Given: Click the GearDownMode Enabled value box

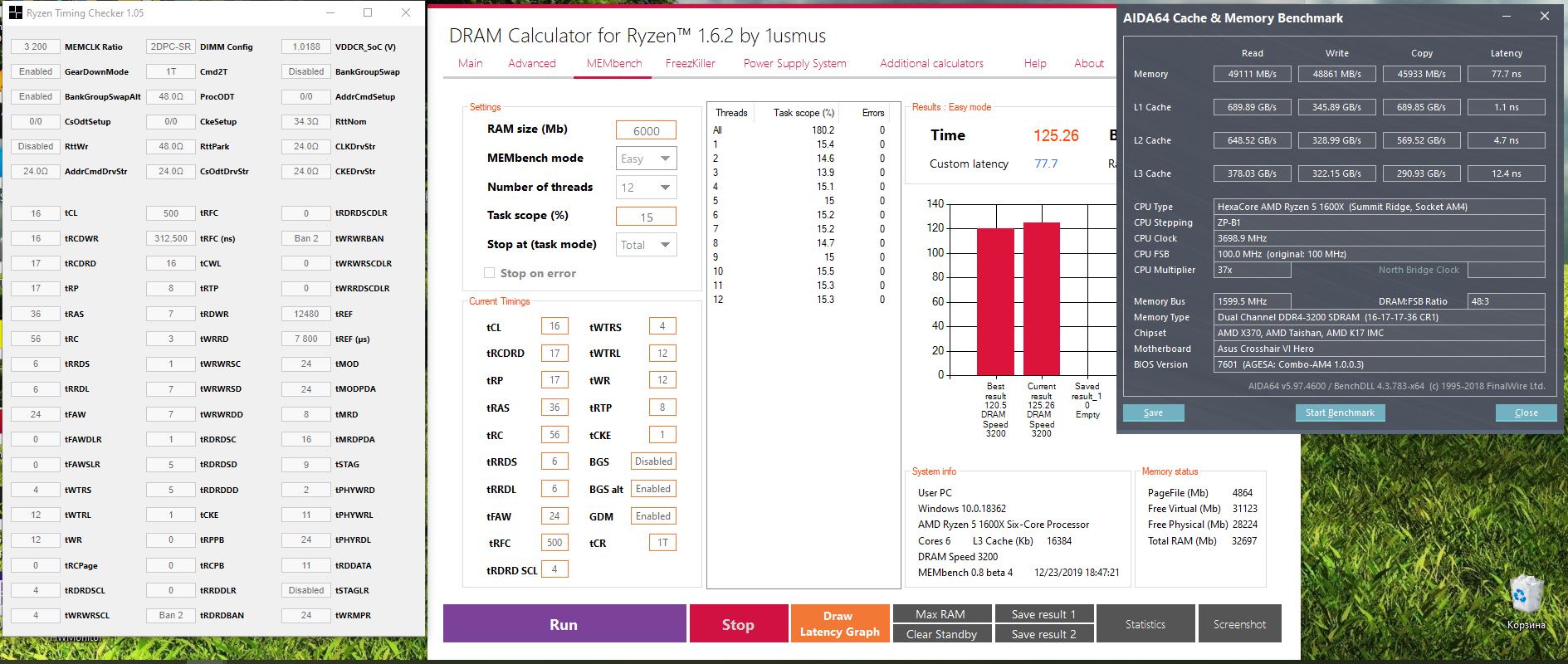Looking at the screenshot, I should tap(36, 71).
